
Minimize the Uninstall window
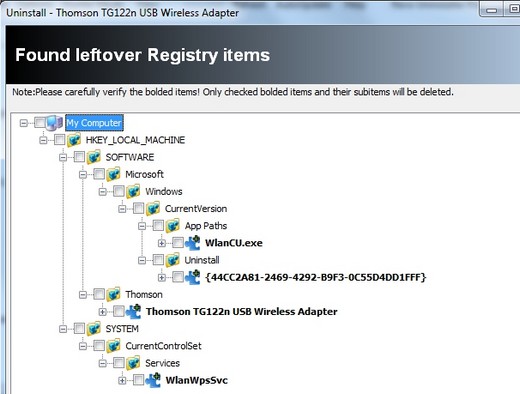[492, 10]
